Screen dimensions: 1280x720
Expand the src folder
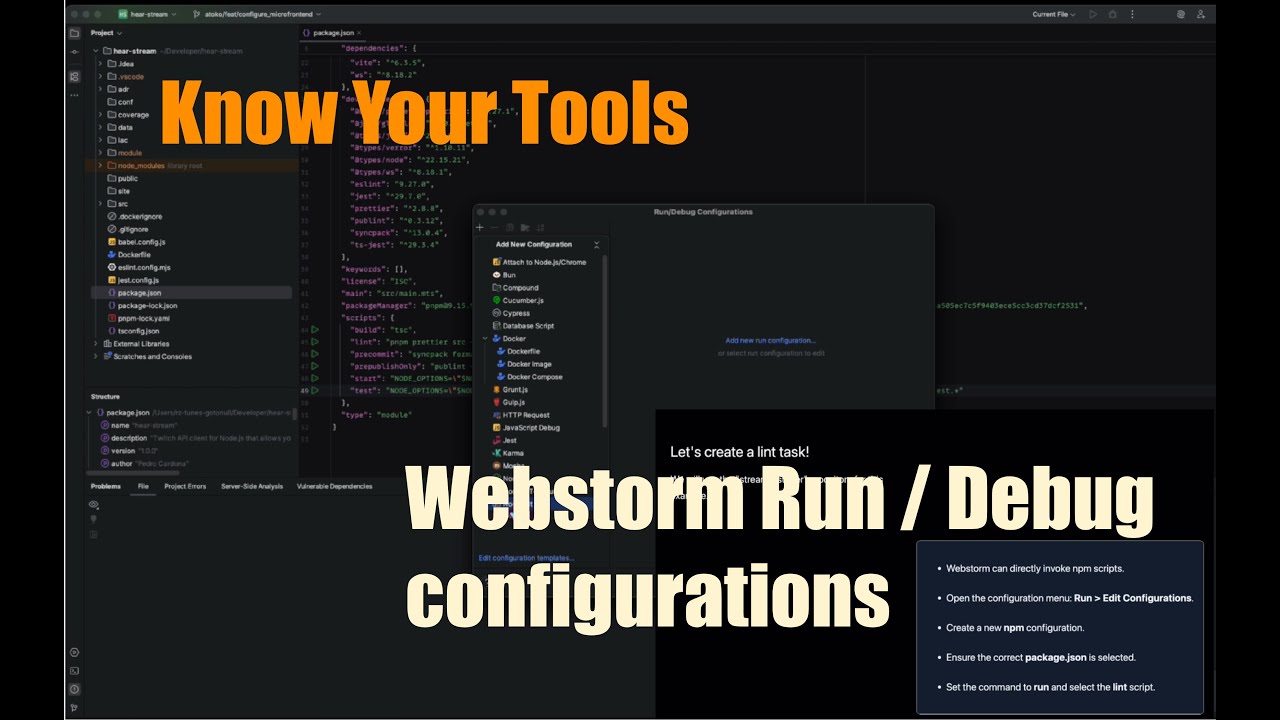click(x=100, y=203)
